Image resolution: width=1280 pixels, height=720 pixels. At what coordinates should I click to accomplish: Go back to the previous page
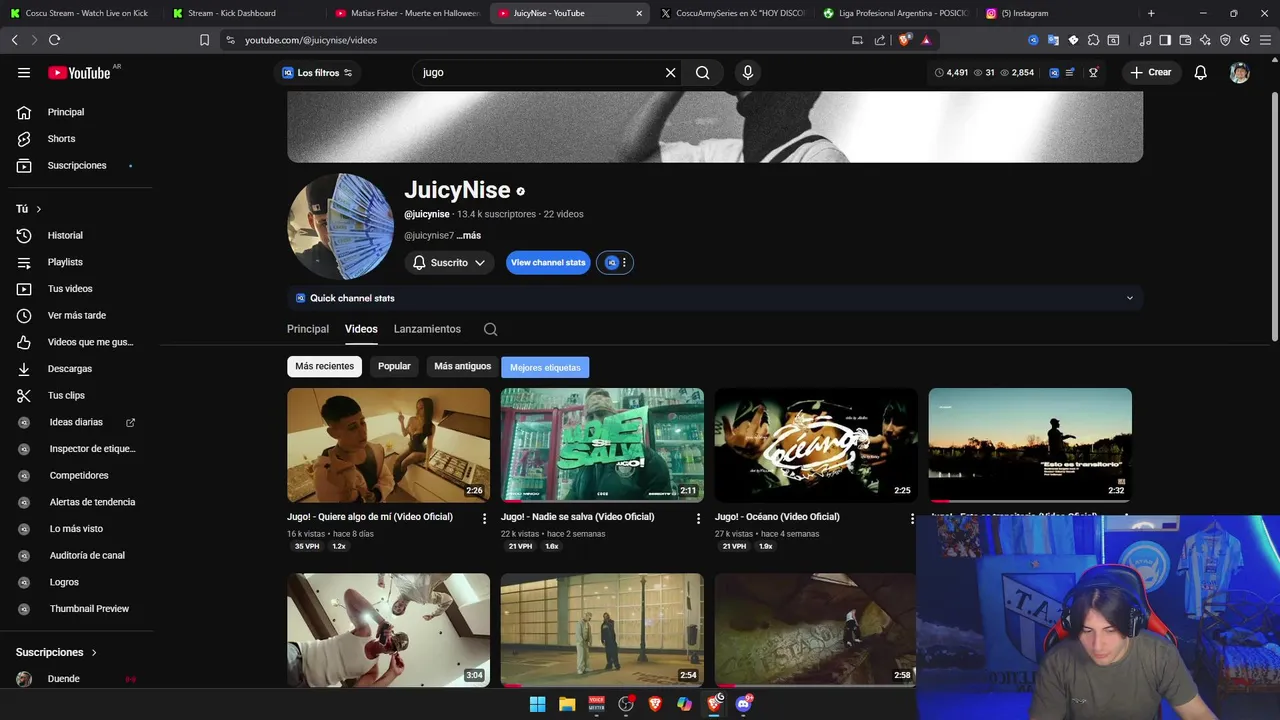coord(14,40)
